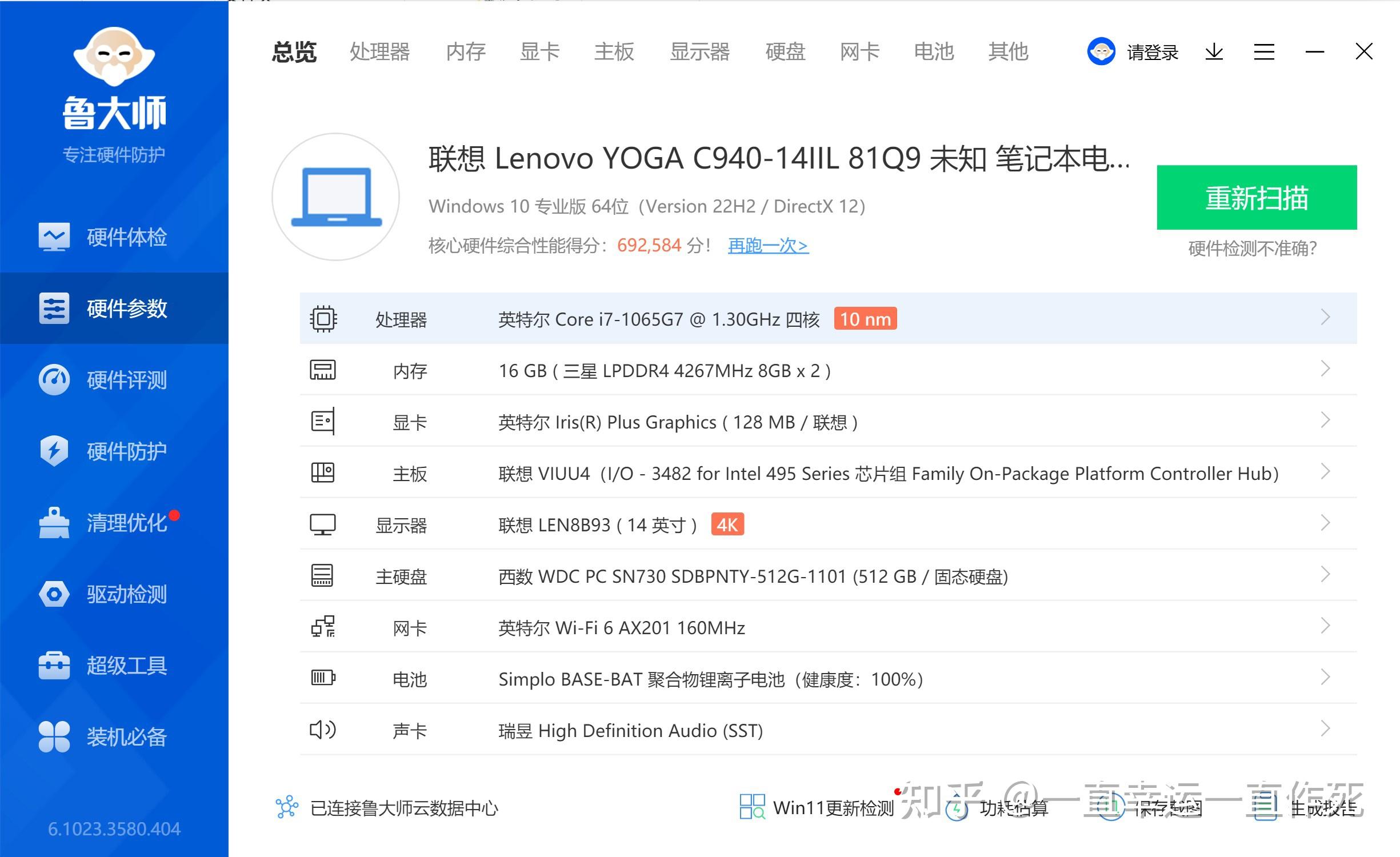Switch to the 显卡 tab
The image size is (1400, 857).
[539, 51]
